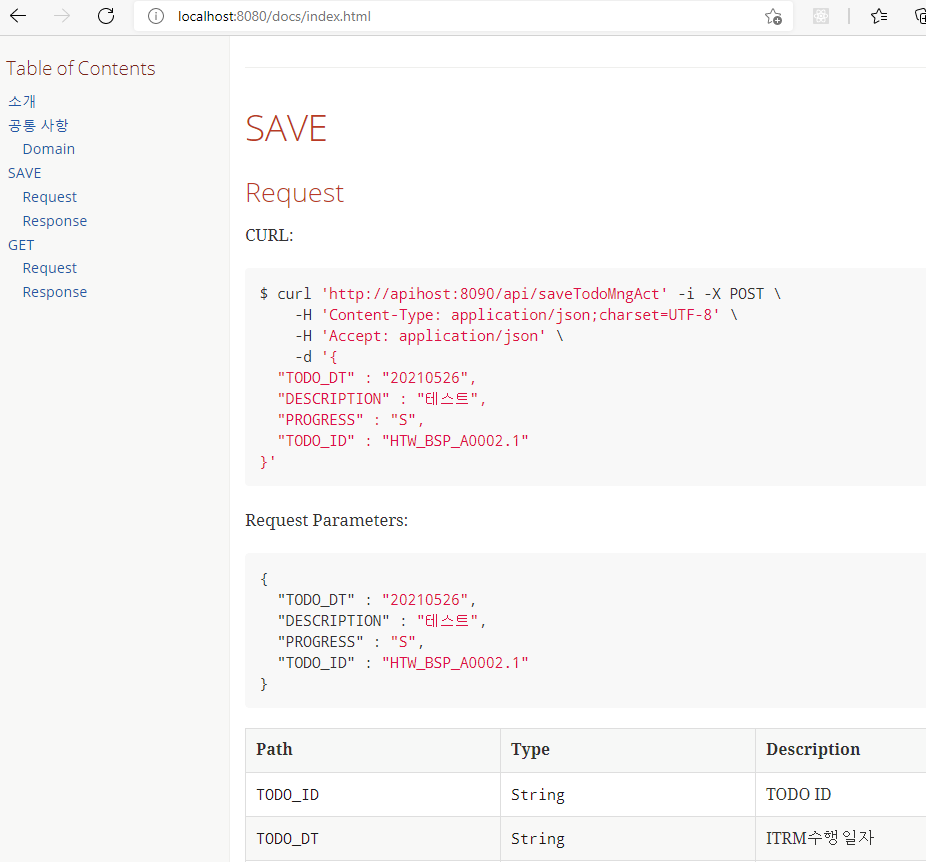View site information icon in address bar
The width and height of the screenshot is (926, 862).
(156, 16)
